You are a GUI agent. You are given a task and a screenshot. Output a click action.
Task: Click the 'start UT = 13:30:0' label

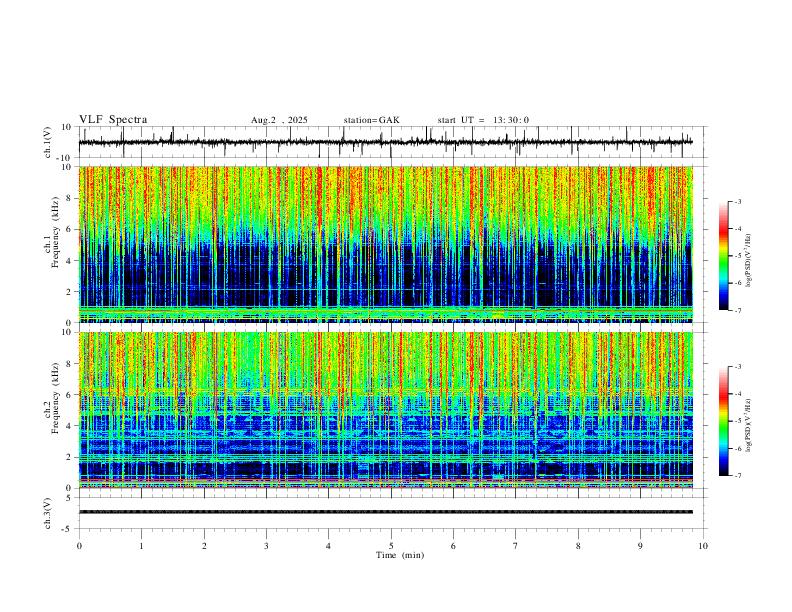483,120
